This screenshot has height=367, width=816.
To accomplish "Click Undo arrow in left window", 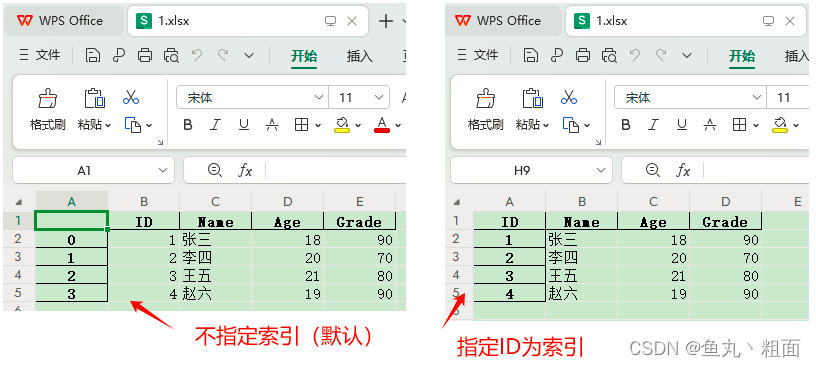I will click(197, 55).
